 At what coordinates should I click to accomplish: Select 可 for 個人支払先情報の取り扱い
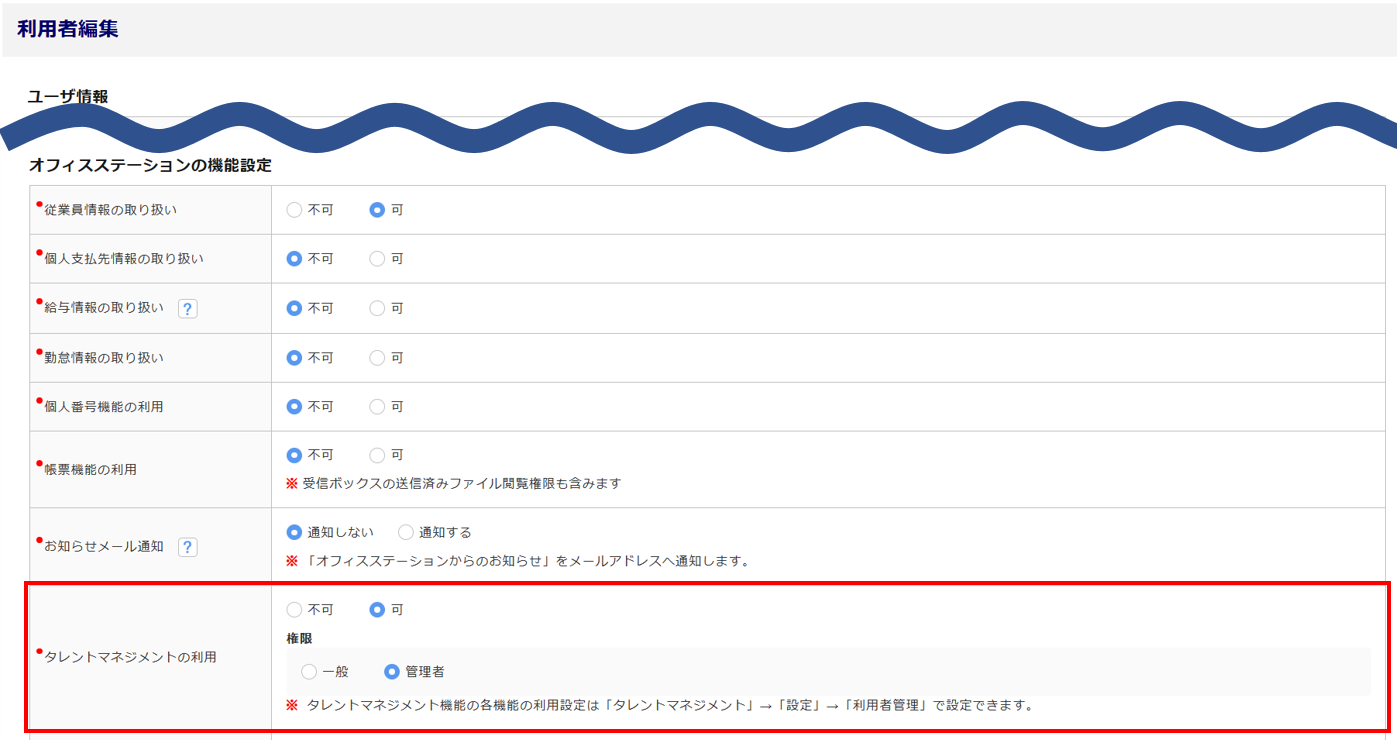tap(377, 258)
